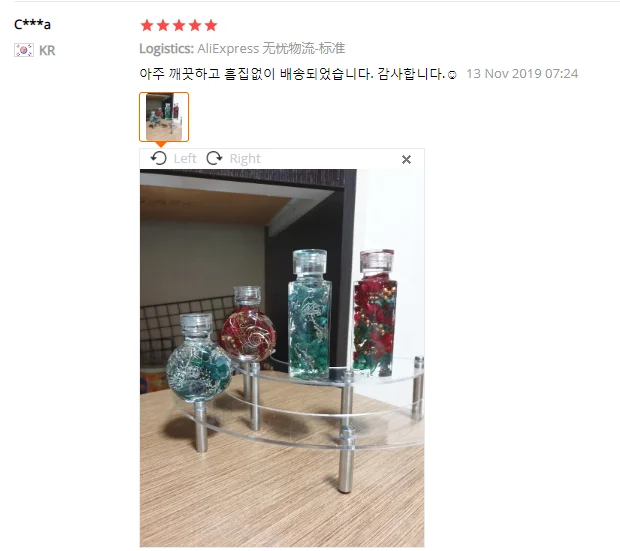Image resolution: width=620 pixels, height=551 pixels.
Task: Click the reviewer name C***a
Action: point(32,25)
